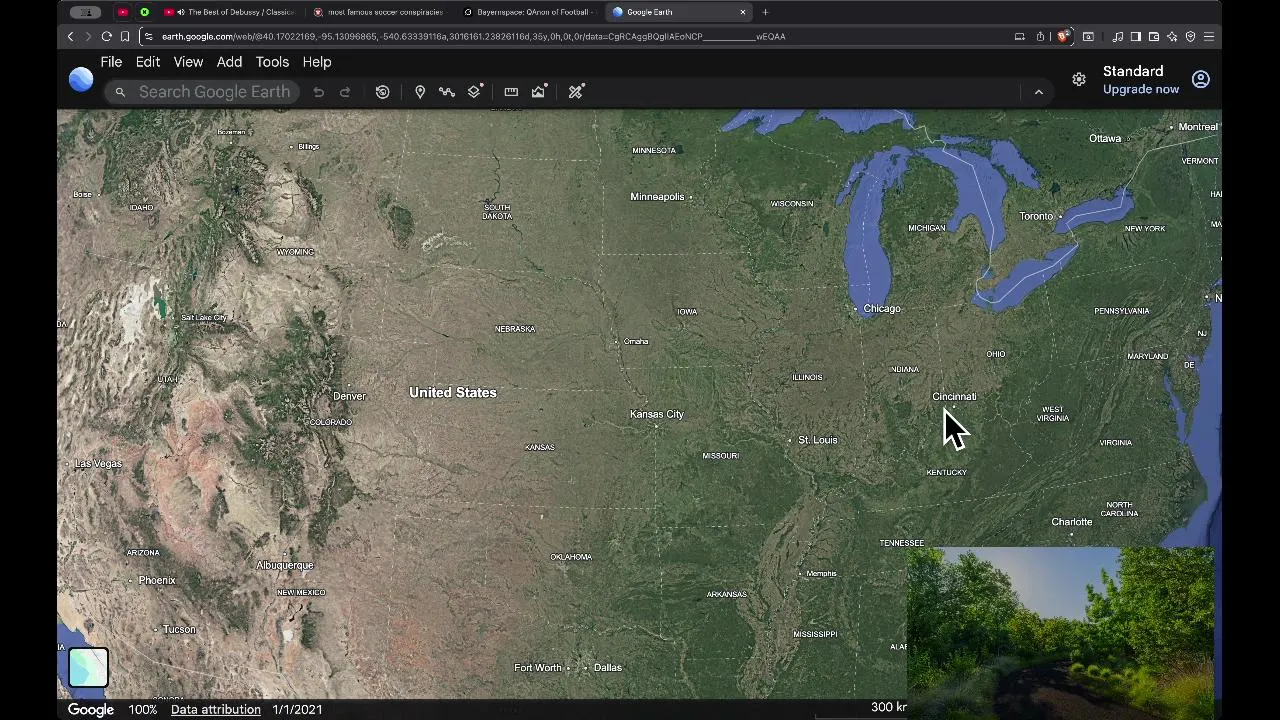Open the image overlay tool

539,92
